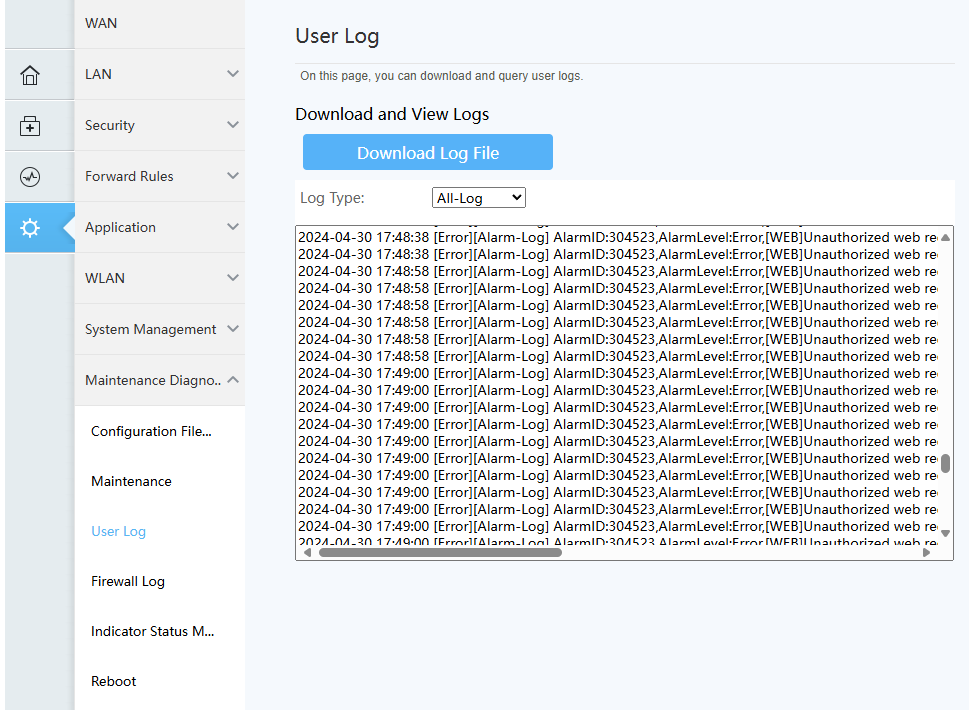Open Configuration File page
Viewport: 969px width, 710px height.
[x=151, y=431]
